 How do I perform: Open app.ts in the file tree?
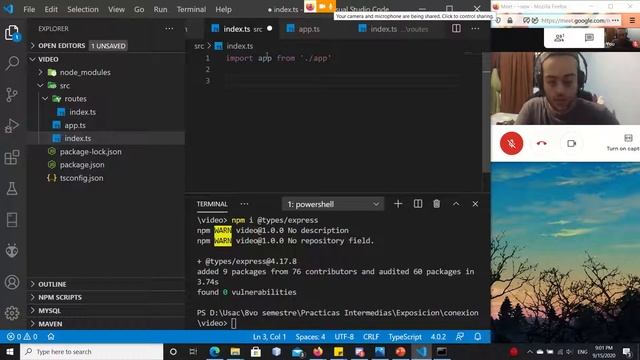(75, 125)
